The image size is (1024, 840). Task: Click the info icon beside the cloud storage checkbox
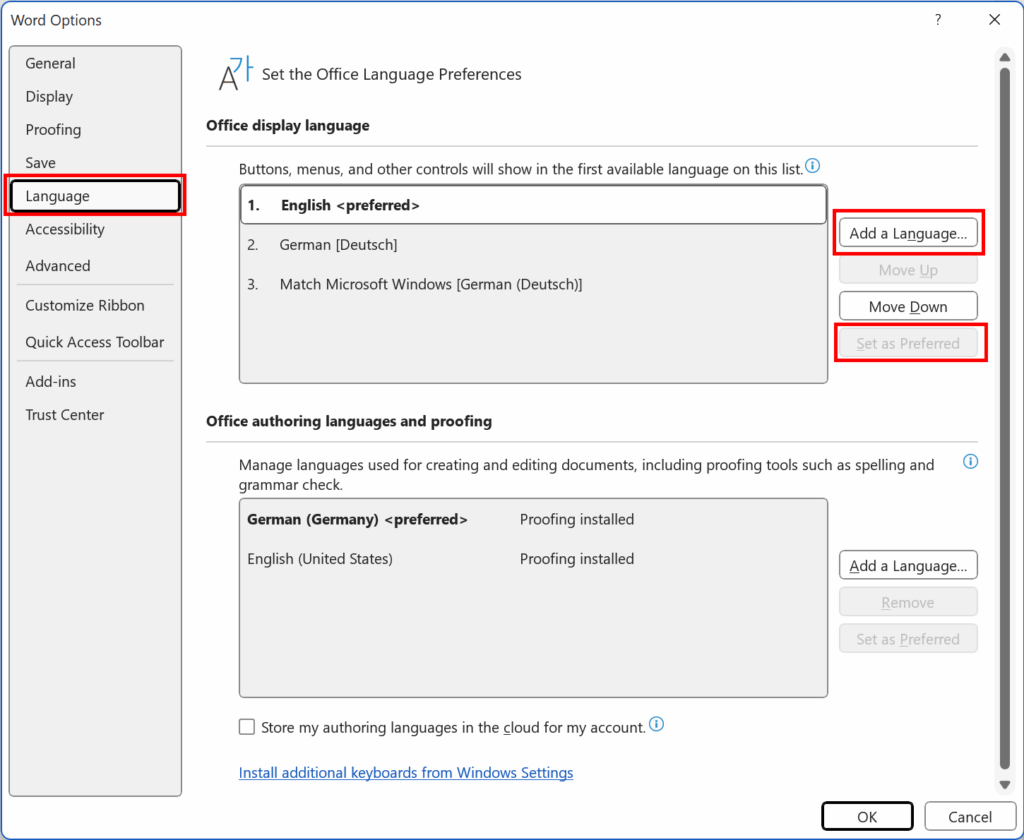pyautogui.click(x=657, y=726)
